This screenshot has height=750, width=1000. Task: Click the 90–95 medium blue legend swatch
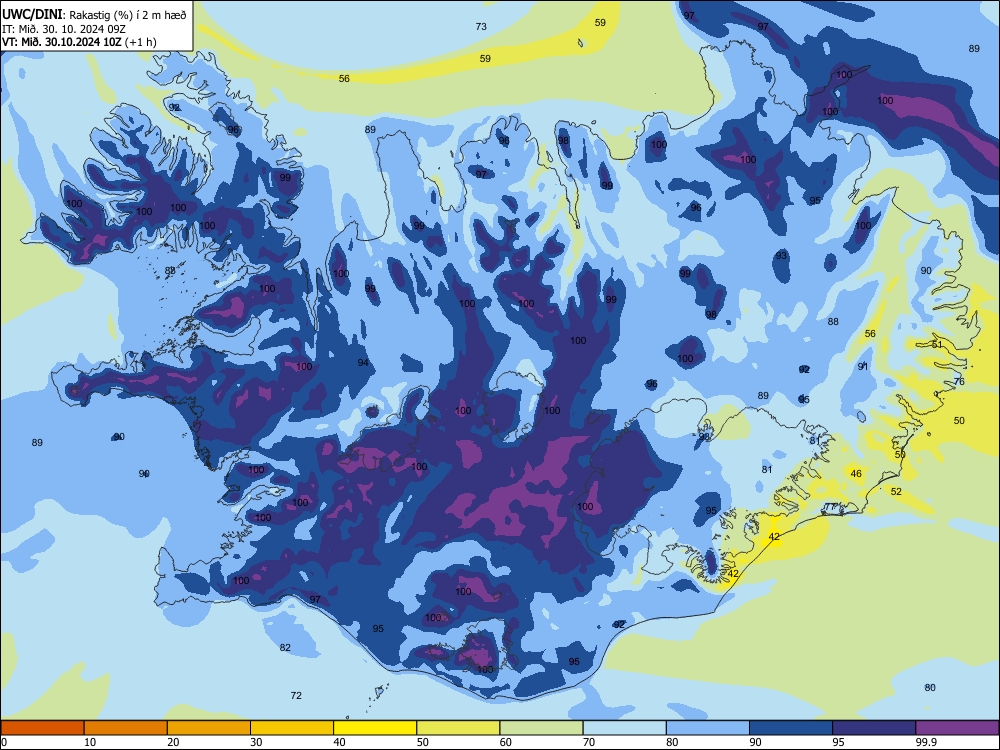[x=791, y=728]
